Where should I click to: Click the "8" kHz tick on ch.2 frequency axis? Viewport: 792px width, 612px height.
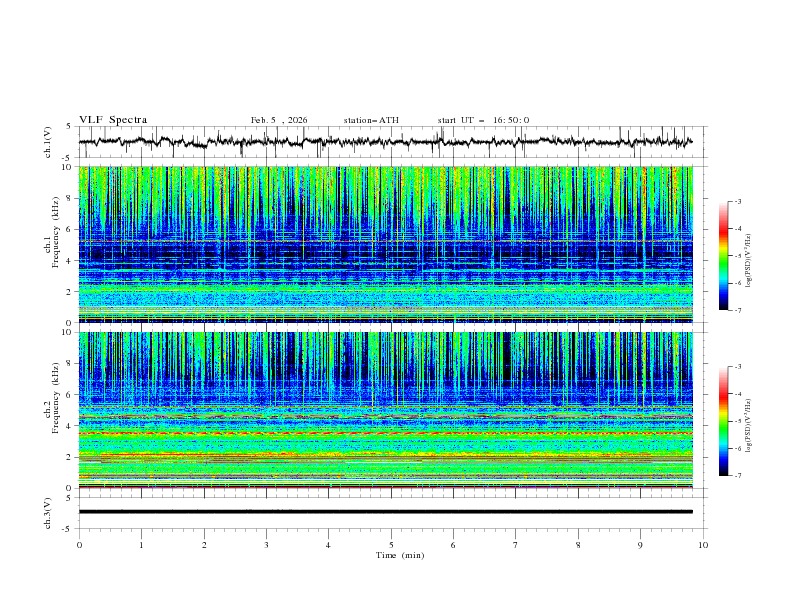click(x=69, y=364)
